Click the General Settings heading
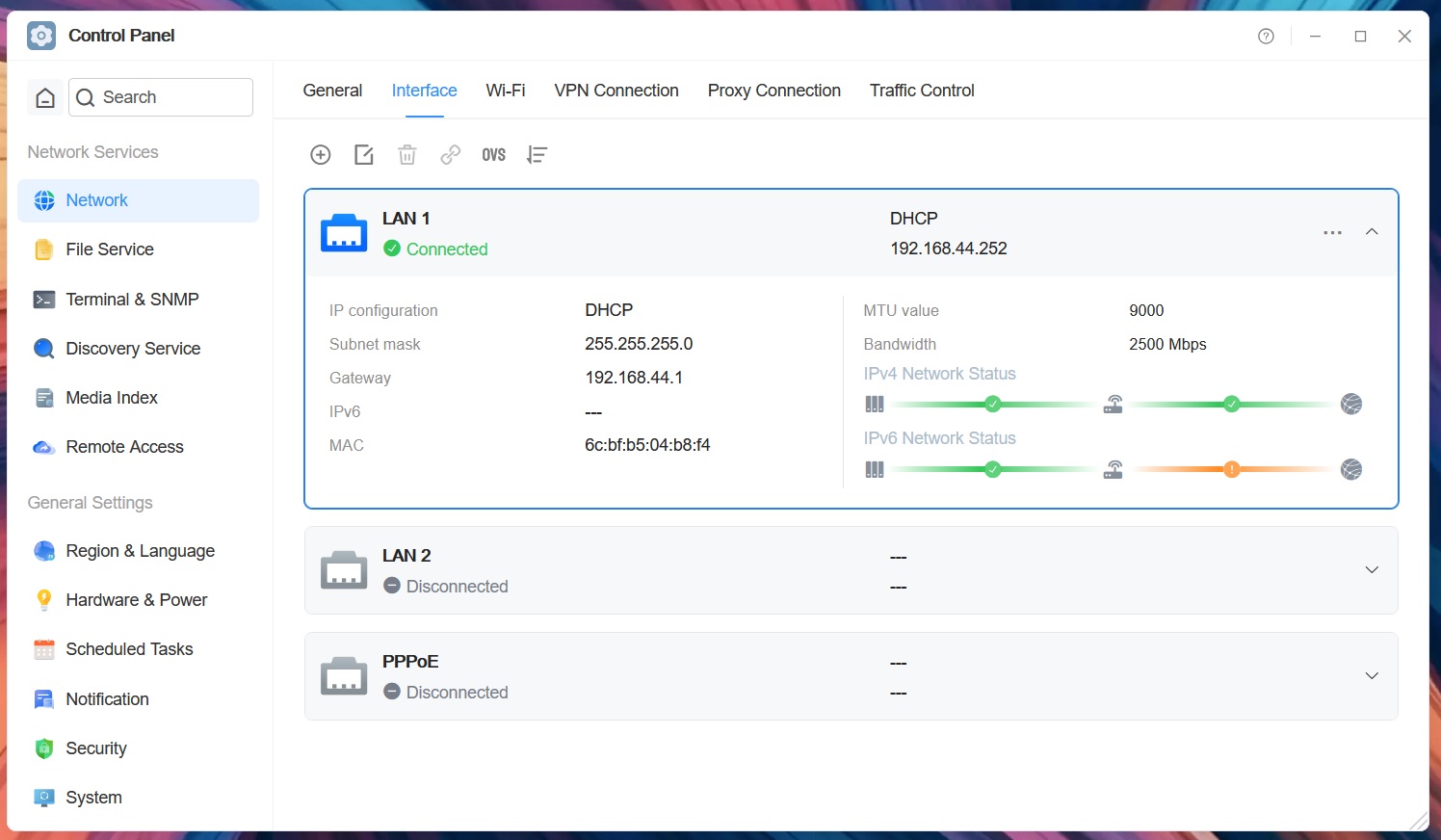Screen dimensions: 1441x840 90,503
